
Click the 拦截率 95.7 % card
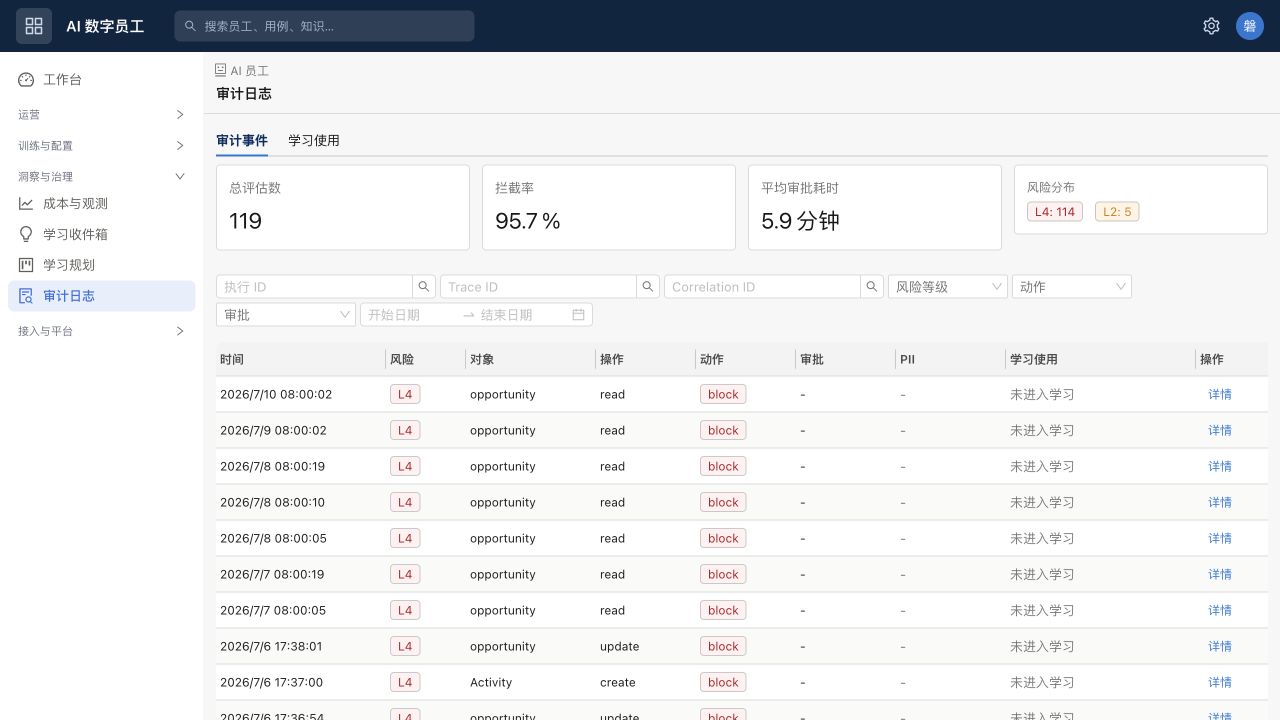[x=609, y=207]
